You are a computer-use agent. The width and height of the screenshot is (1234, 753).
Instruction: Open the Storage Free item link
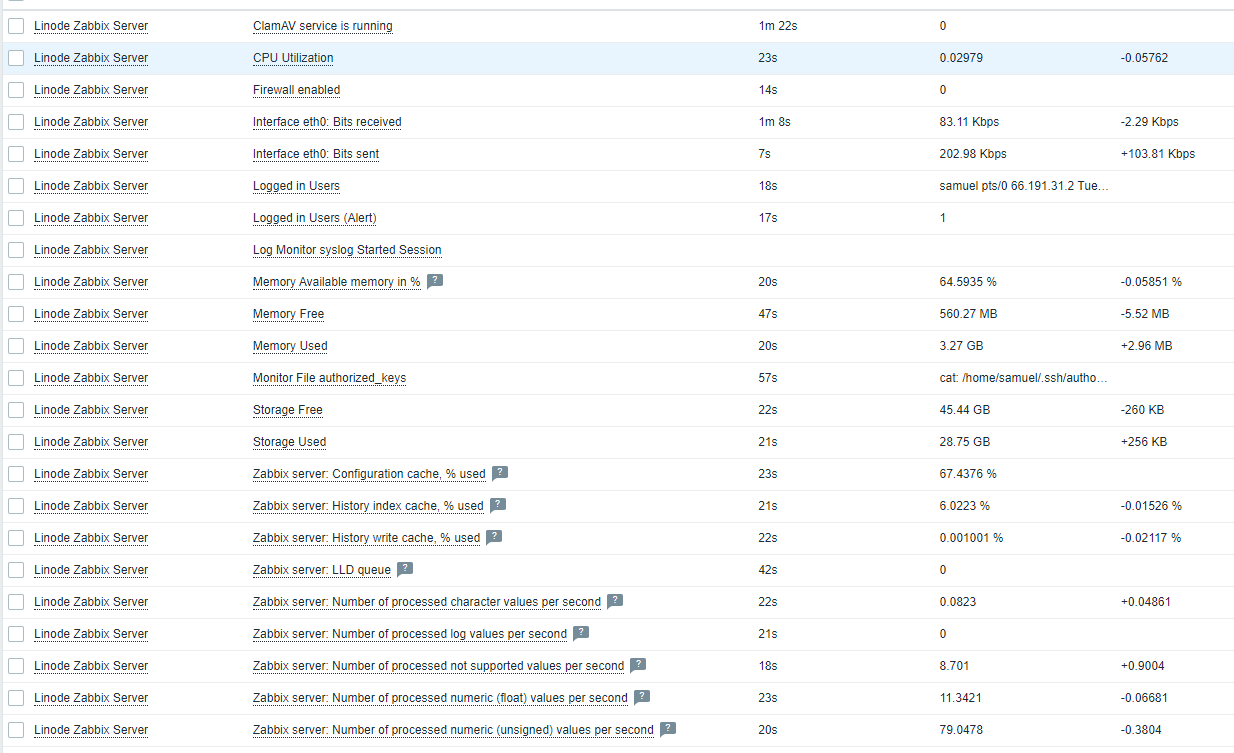pyautogui.click(x=288, y=410)
